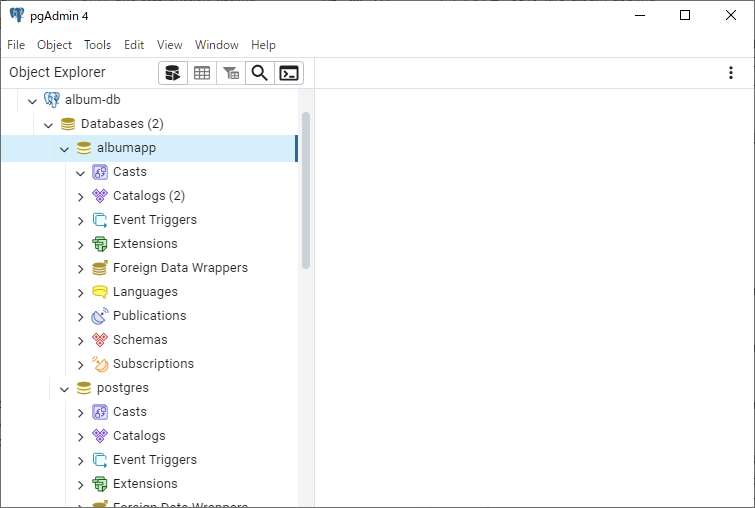Click the Schemas icon
This screenshot has width=755, height=508.
(100, 340)
